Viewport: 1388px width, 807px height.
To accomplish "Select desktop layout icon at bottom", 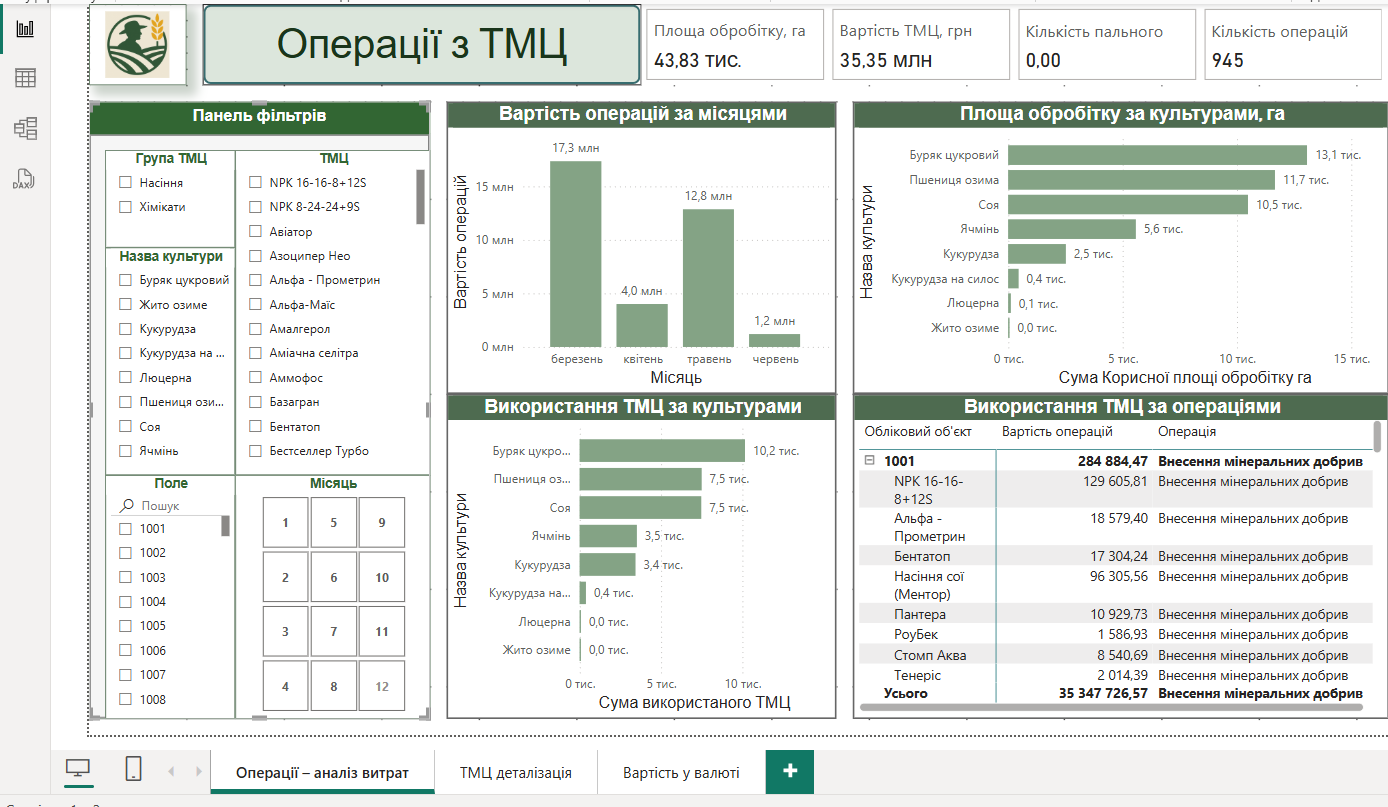I will tap(78, 769).
